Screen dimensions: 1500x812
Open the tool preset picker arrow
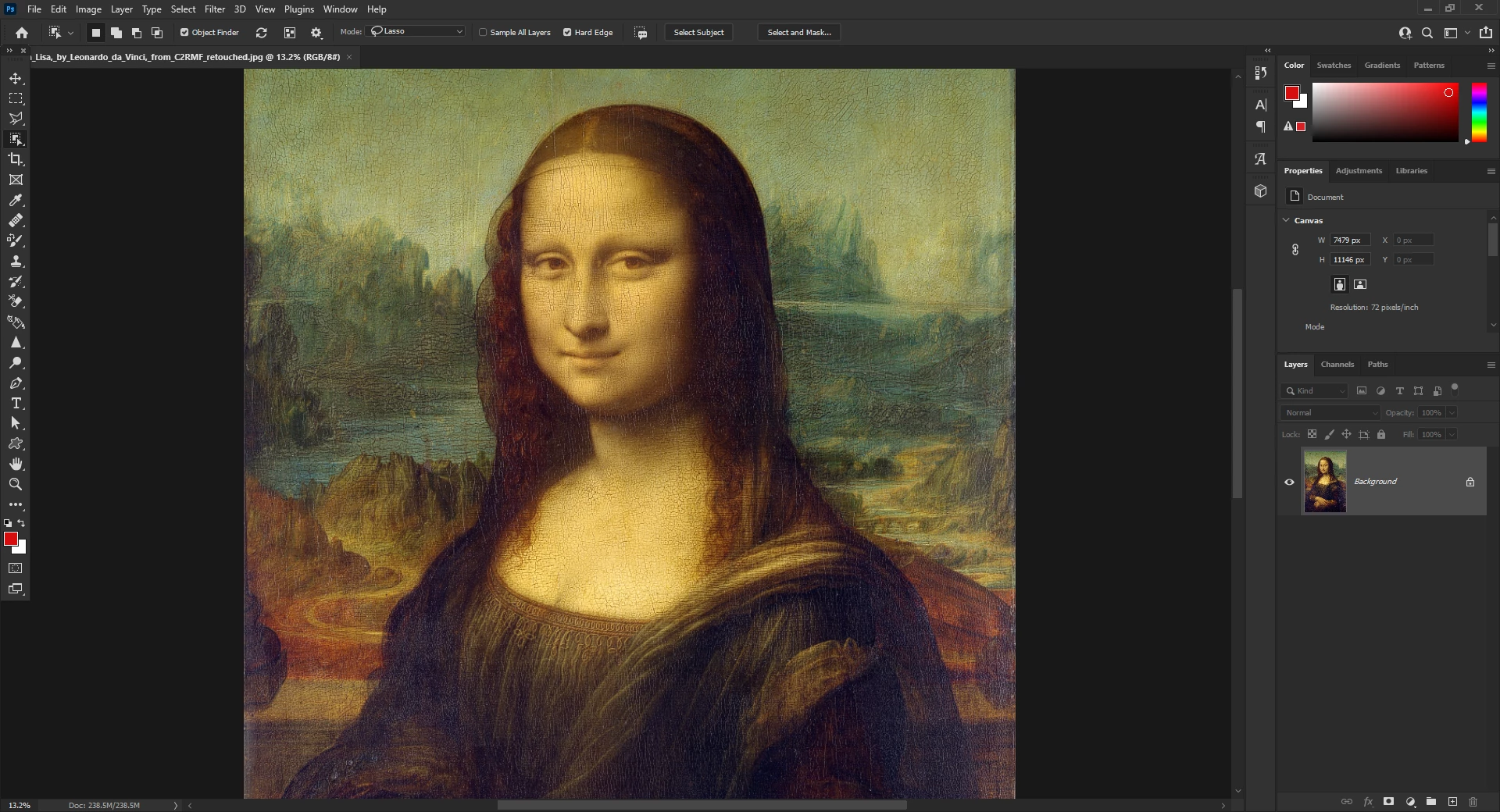click(70, 33)
